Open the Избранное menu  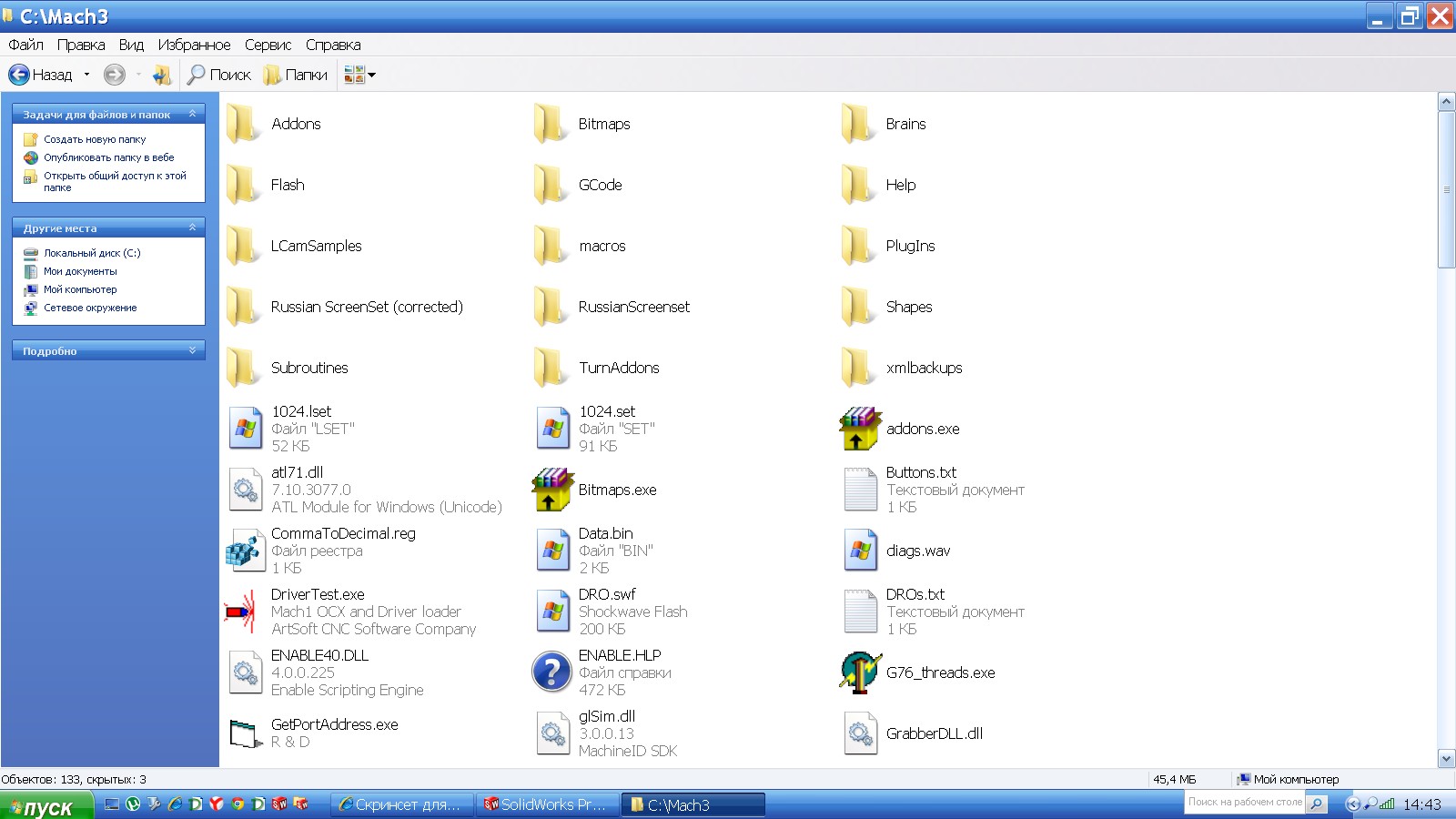click(194, 45)
